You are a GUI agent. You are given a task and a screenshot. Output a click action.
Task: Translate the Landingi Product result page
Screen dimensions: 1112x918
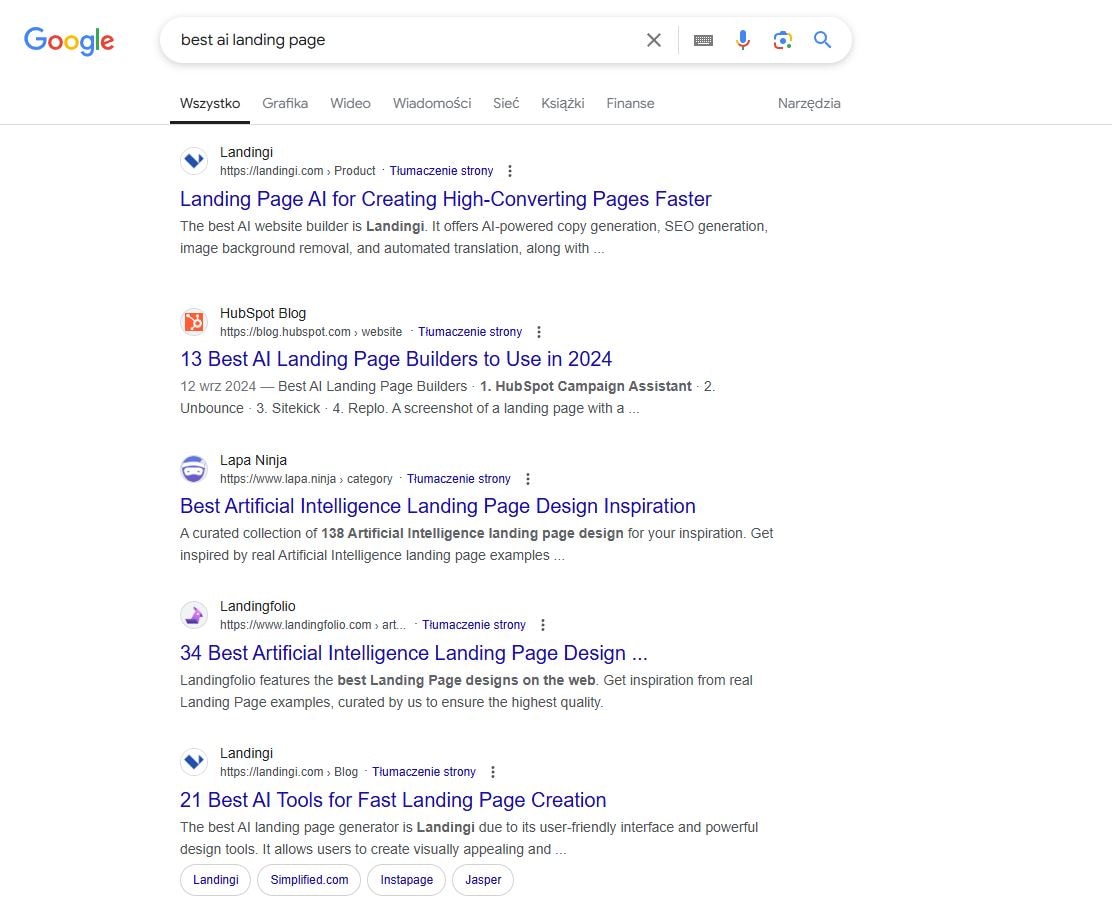coord(441,171)
